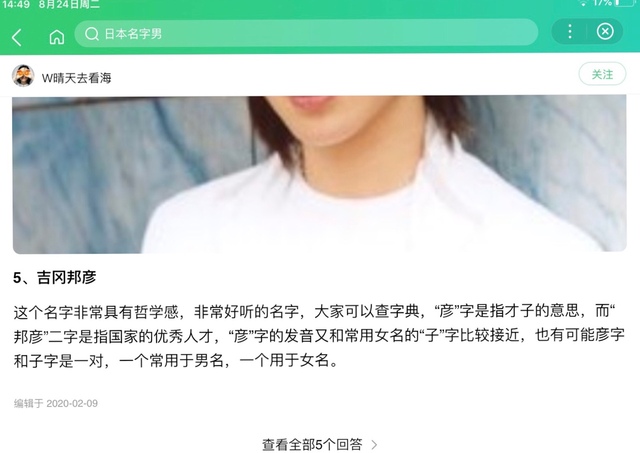Screen dimensions: 640x453
Task: Select the heading 5、吉冈邦彦
Action: [55, 278]
